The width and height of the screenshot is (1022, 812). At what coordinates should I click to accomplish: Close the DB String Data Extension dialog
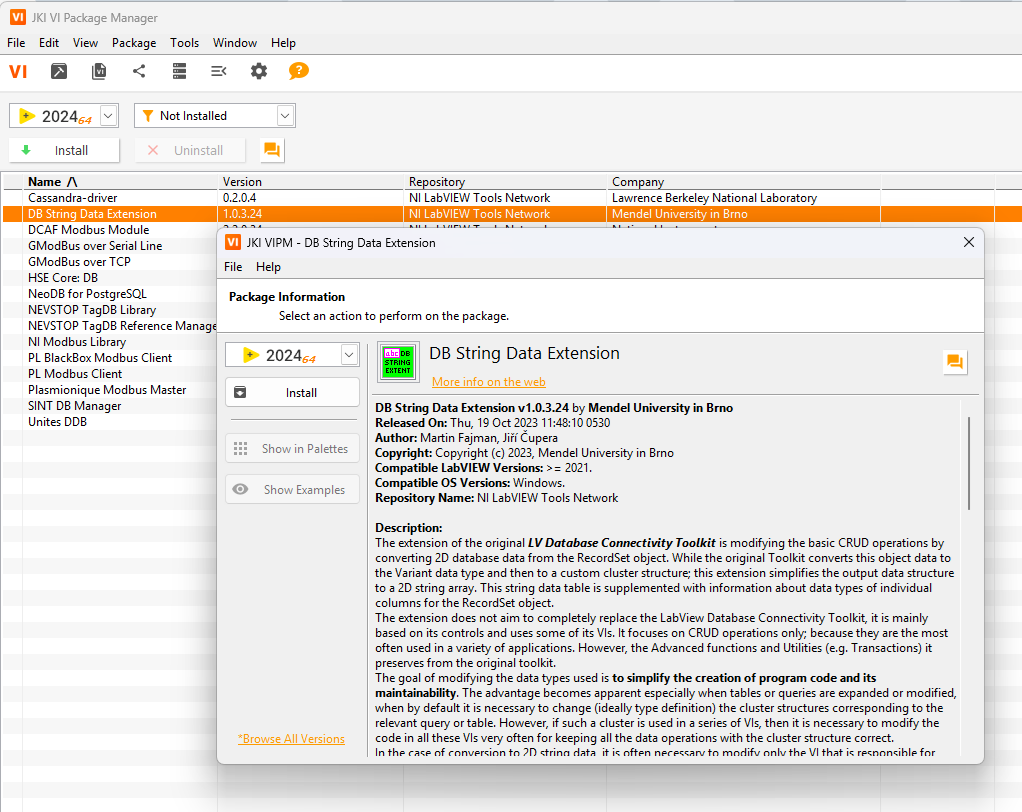click(x=969, y=242)
